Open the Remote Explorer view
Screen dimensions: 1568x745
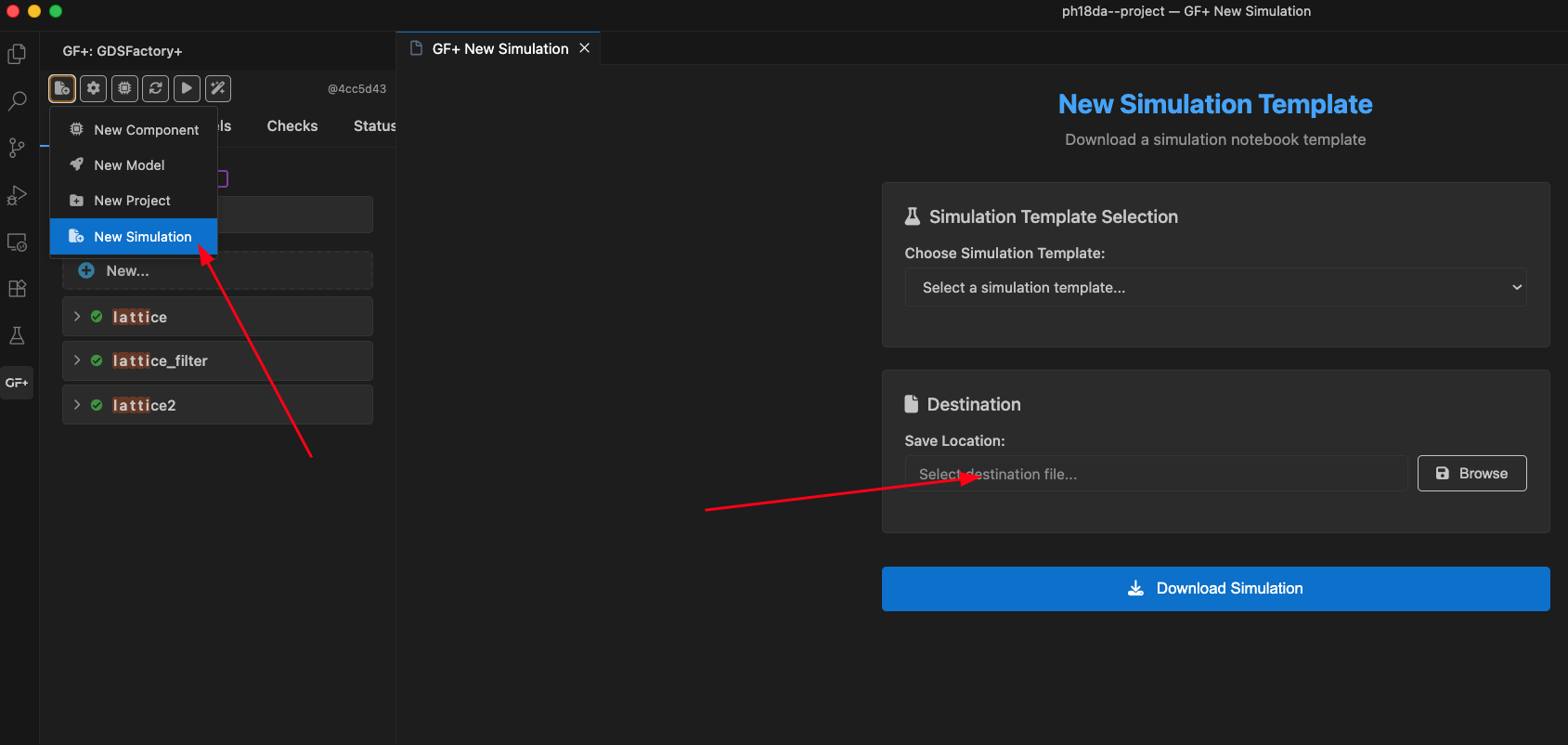17,242
